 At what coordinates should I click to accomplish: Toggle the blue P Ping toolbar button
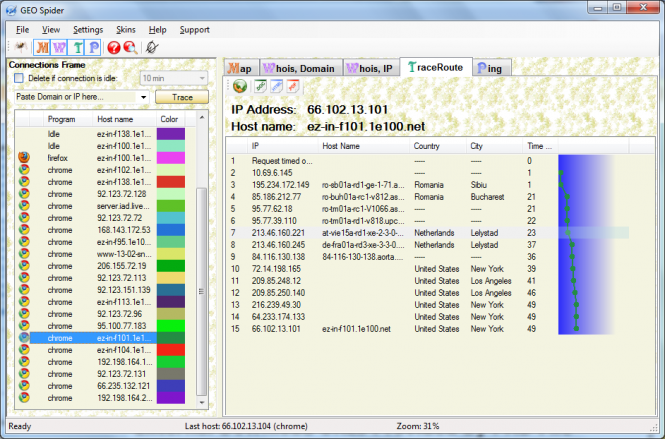[x=93, y=47]
